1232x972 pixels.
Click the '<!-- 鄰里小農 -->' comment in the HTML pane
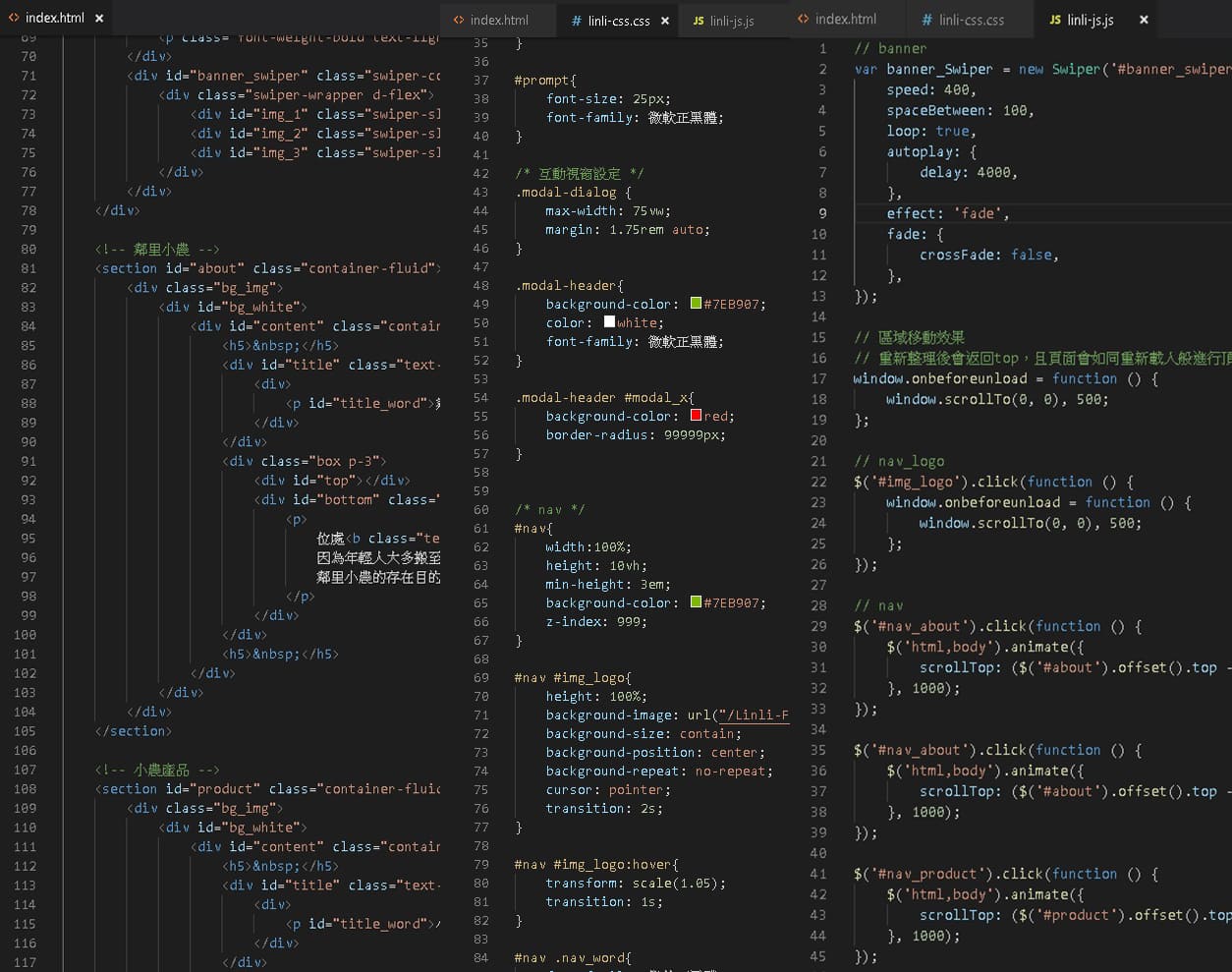pos(157,250)
